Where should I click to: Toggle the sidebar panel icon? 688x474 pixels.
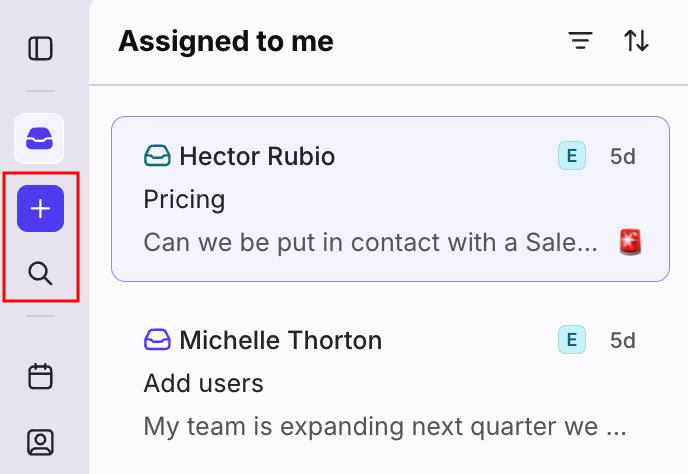40,48
